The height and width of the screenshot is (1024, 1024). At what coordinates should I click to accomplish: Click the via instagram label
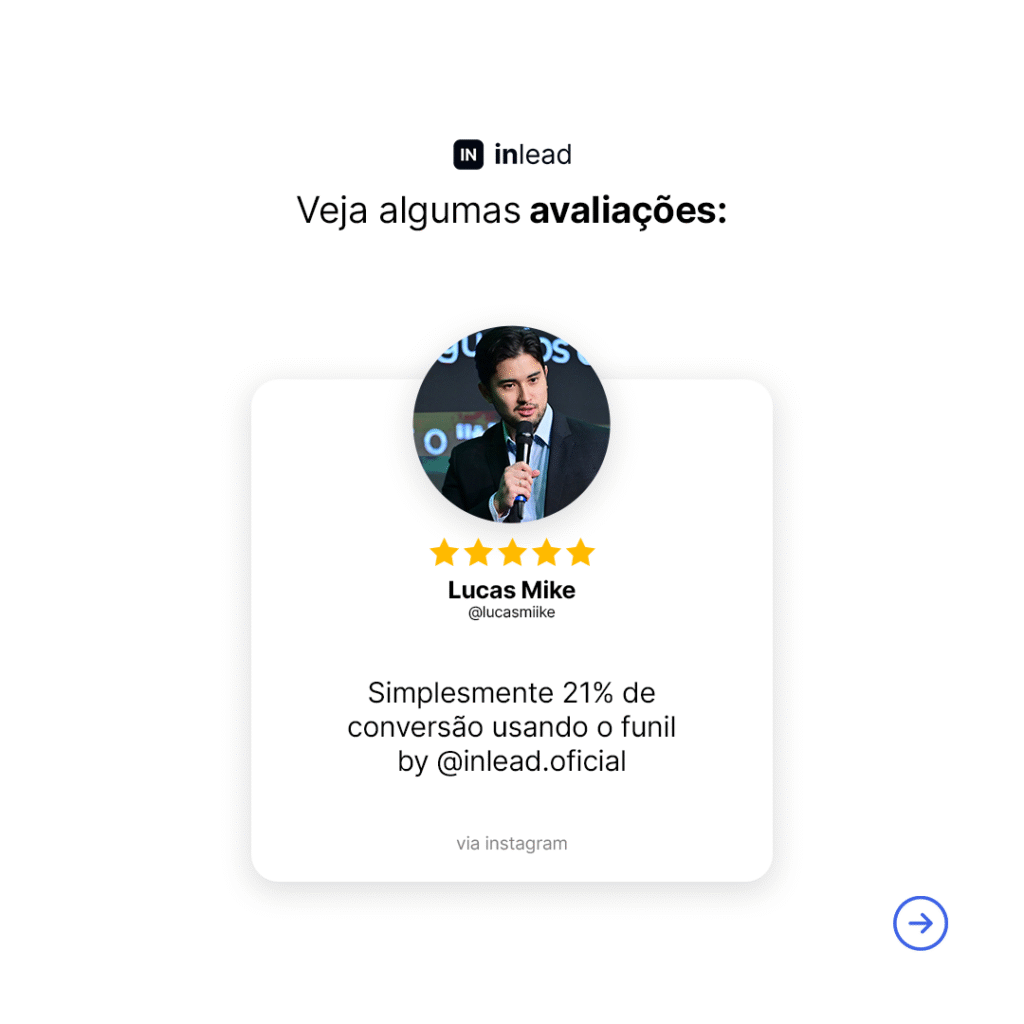[511, 843]
